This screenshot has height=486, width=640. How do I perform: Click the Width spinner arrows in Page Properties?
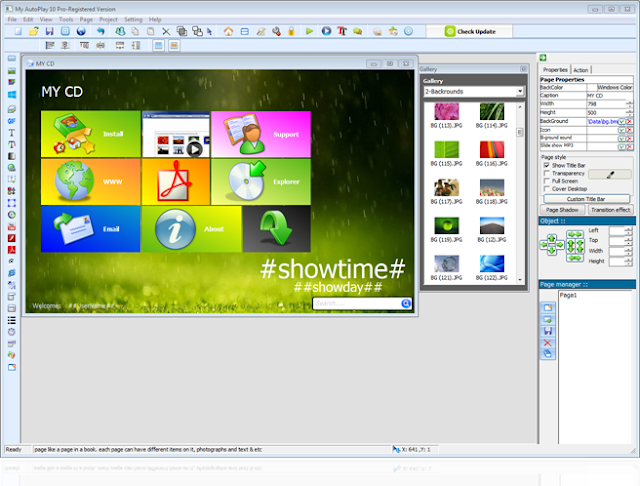629,104
